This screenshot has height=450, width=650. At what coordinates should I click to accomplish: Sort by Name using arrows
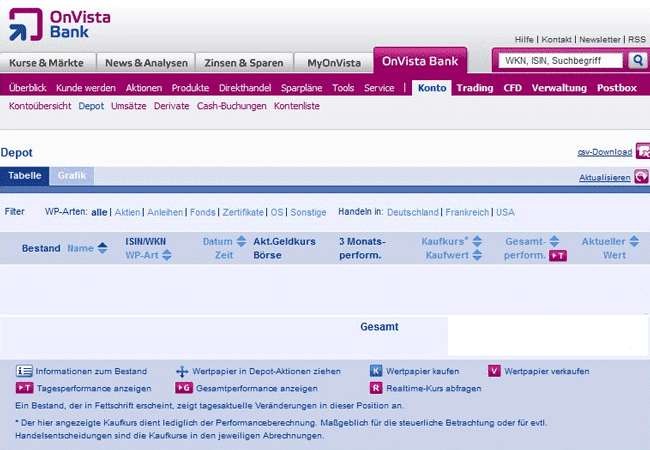pyautogui.click(x=102, y=248)
